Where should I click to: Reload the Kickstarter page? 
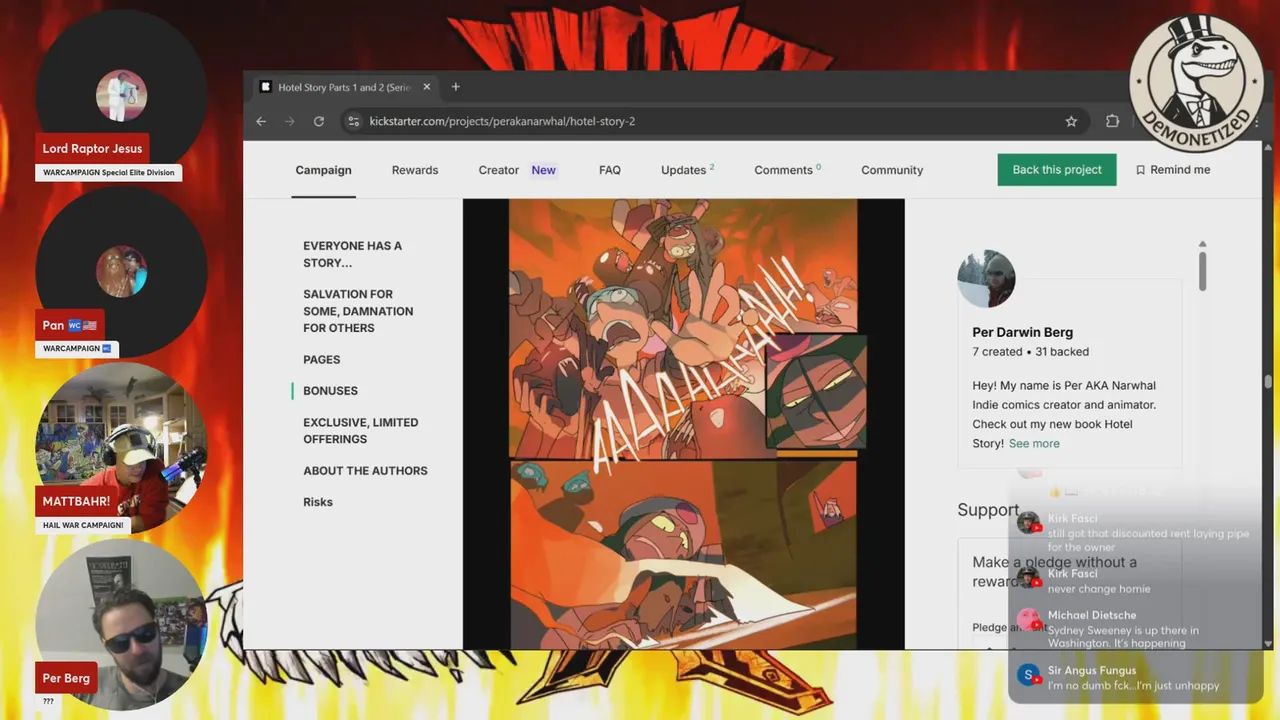319,121
